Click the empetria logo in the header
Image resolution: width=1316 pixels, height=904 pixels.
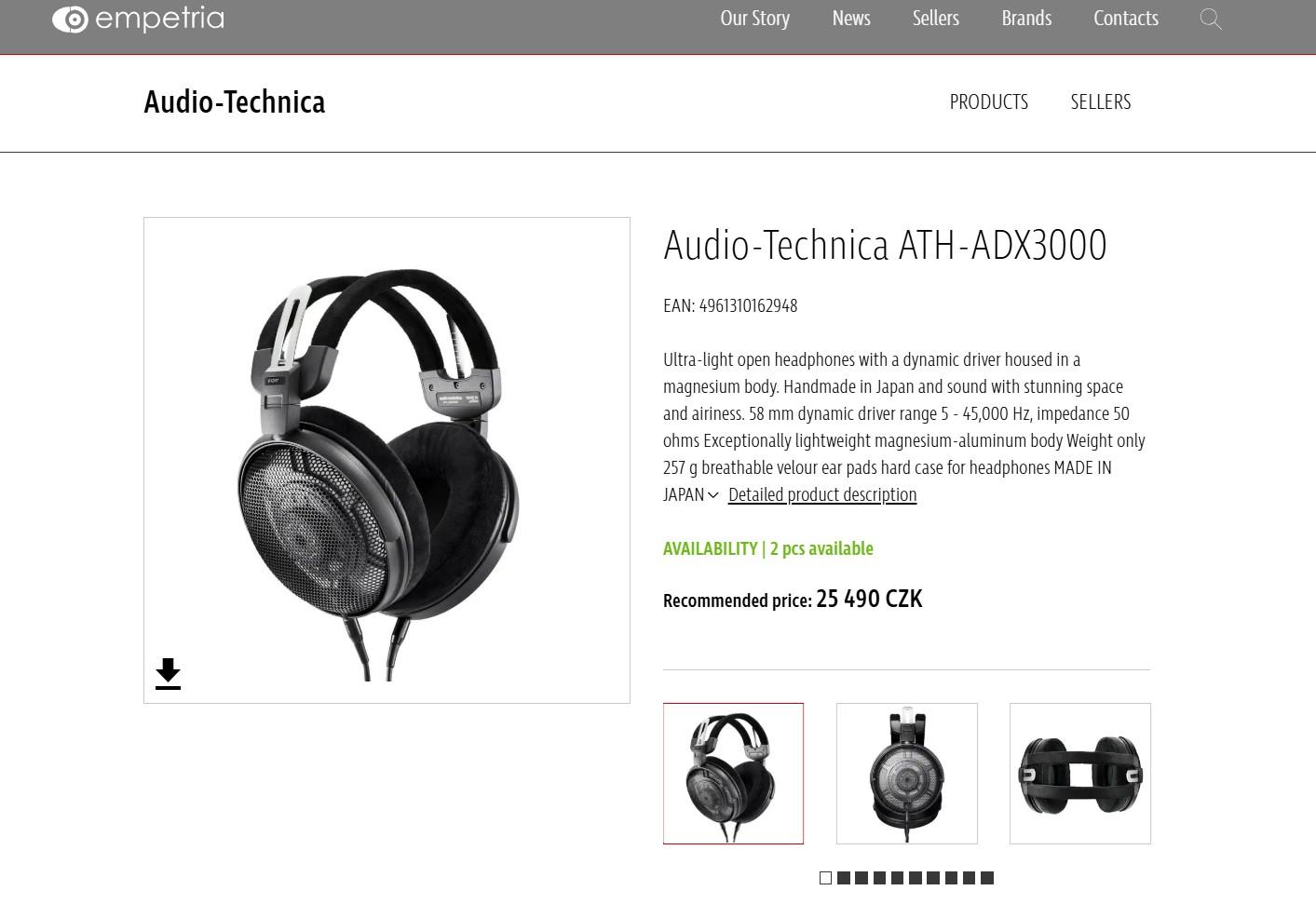click(x=138, y=19)
